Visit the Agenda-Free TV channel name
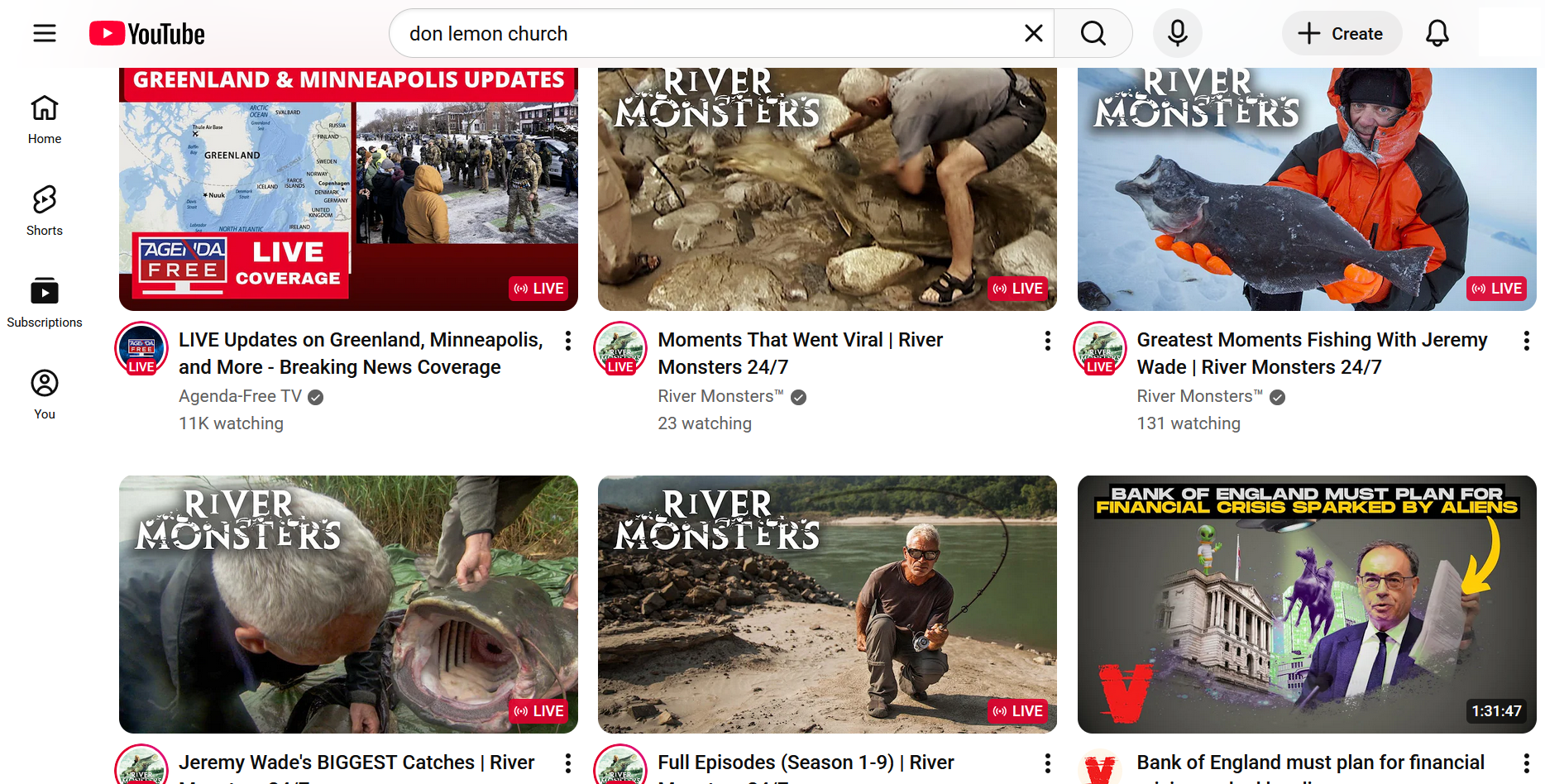The height and width of the screenshot is (784, 1545). click(x=241, y=396)
